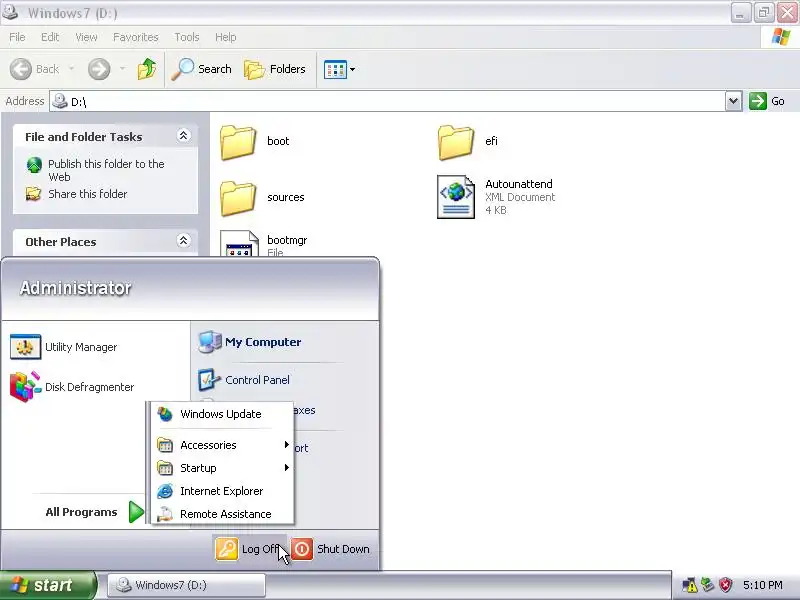800x600 pixels.
Task: Expand the Accessories submenu
Action: pos(222,445)
